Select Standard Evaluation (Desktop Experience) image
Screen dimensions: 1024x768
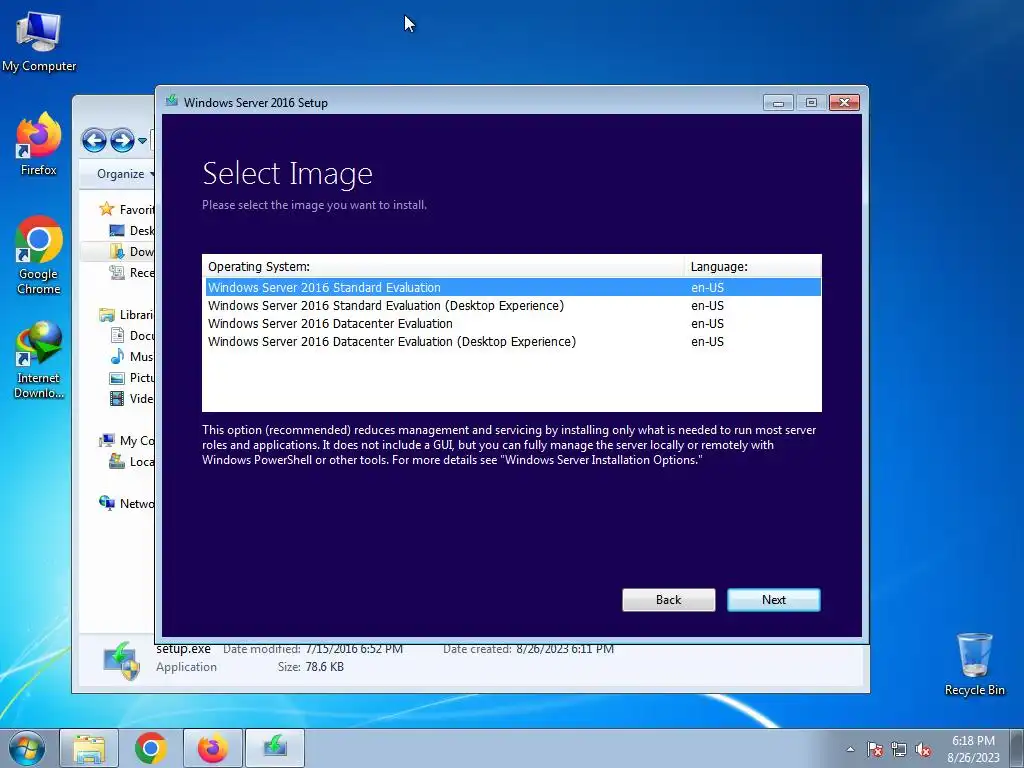pyautogui.click(x=513, y=306)
